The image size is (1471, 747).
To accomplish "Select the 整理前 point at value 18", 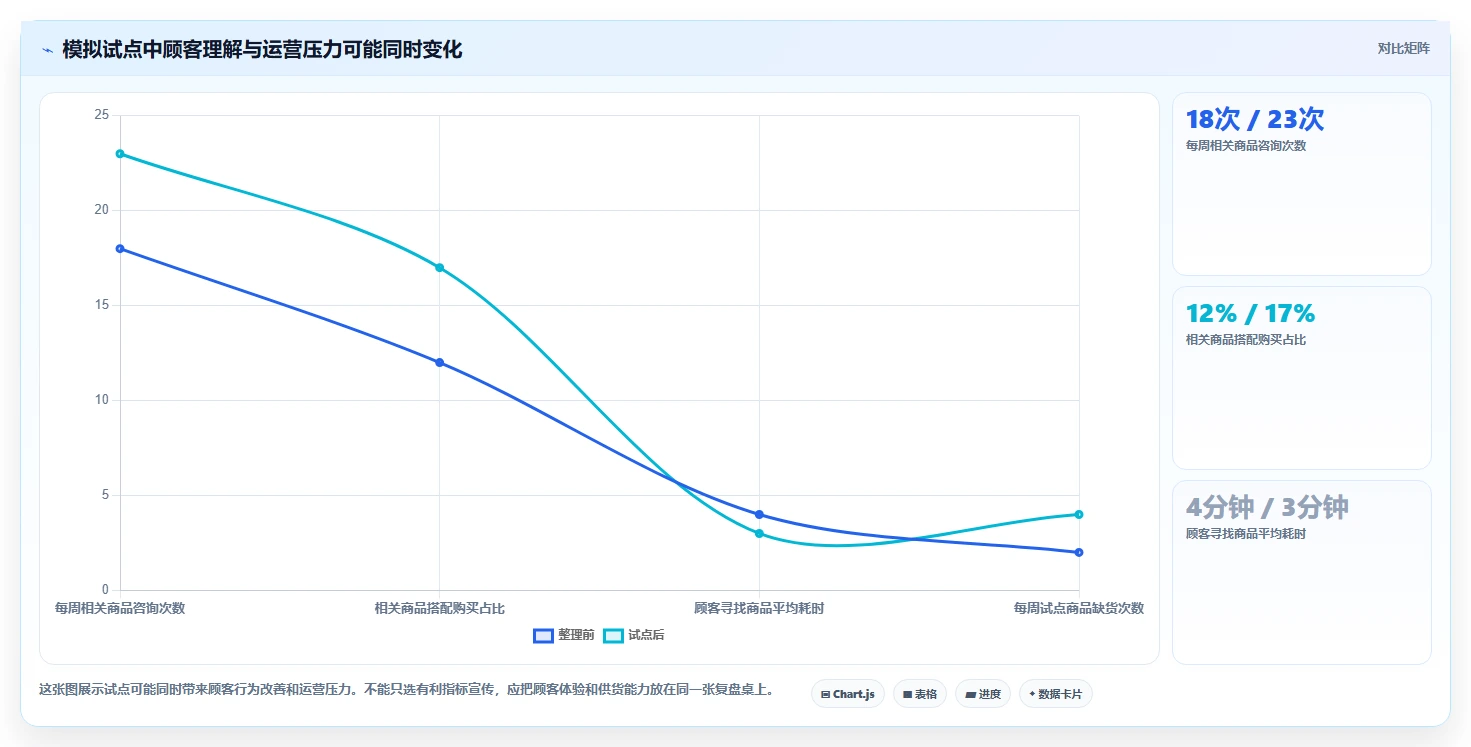I will coord(120,248).
